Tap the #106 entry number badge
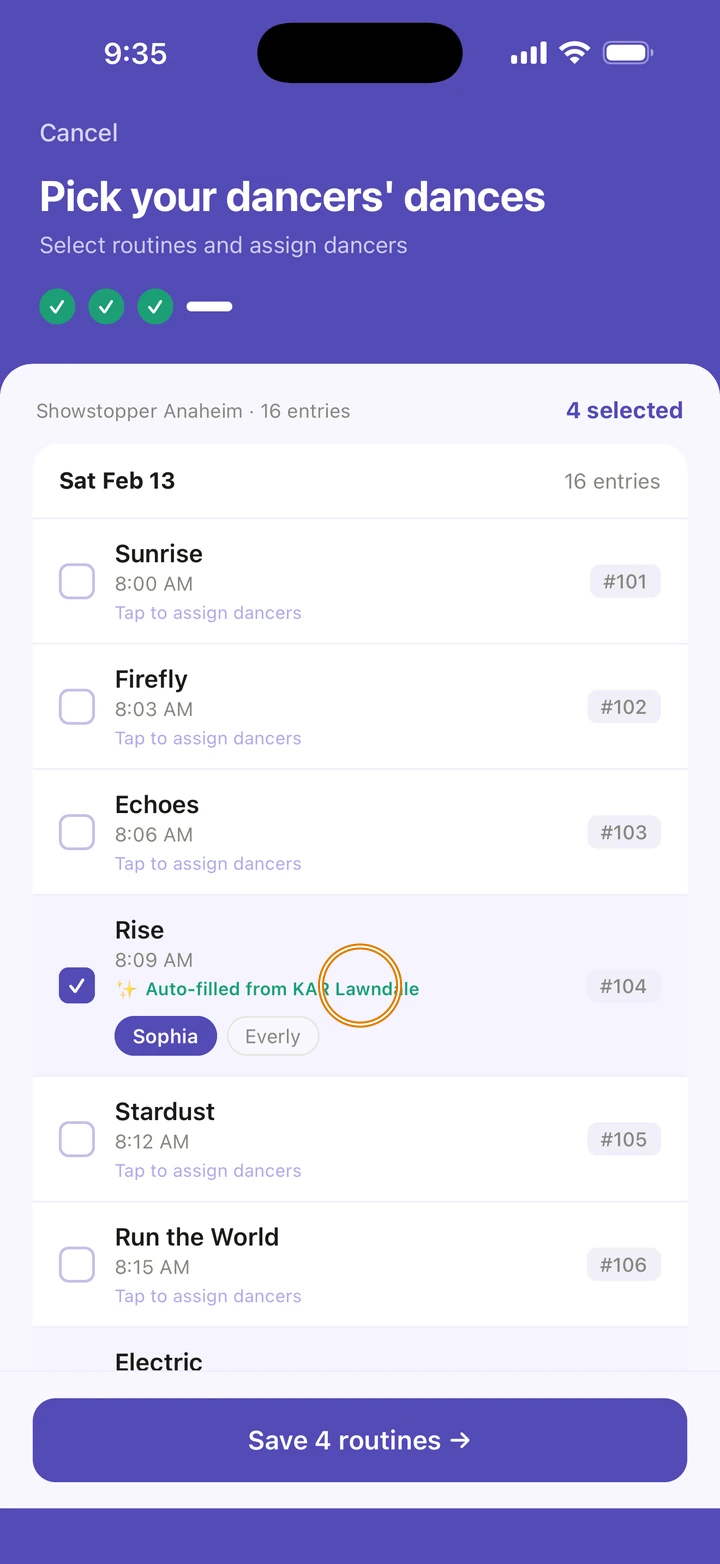The image size is (720, 1564). pyautogui.click(x=623, y=1265)
